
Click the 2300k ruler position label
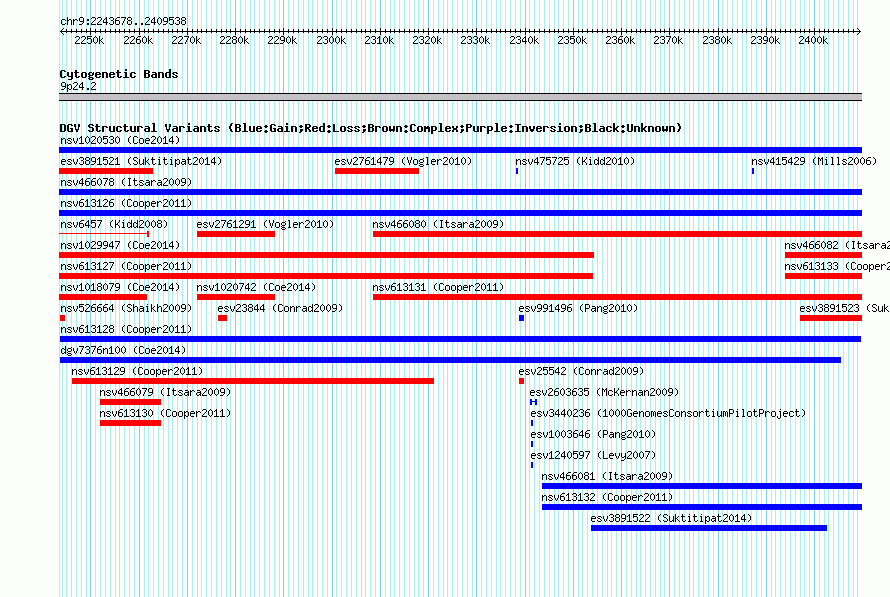pyautogui.click(x=331, y=40)
